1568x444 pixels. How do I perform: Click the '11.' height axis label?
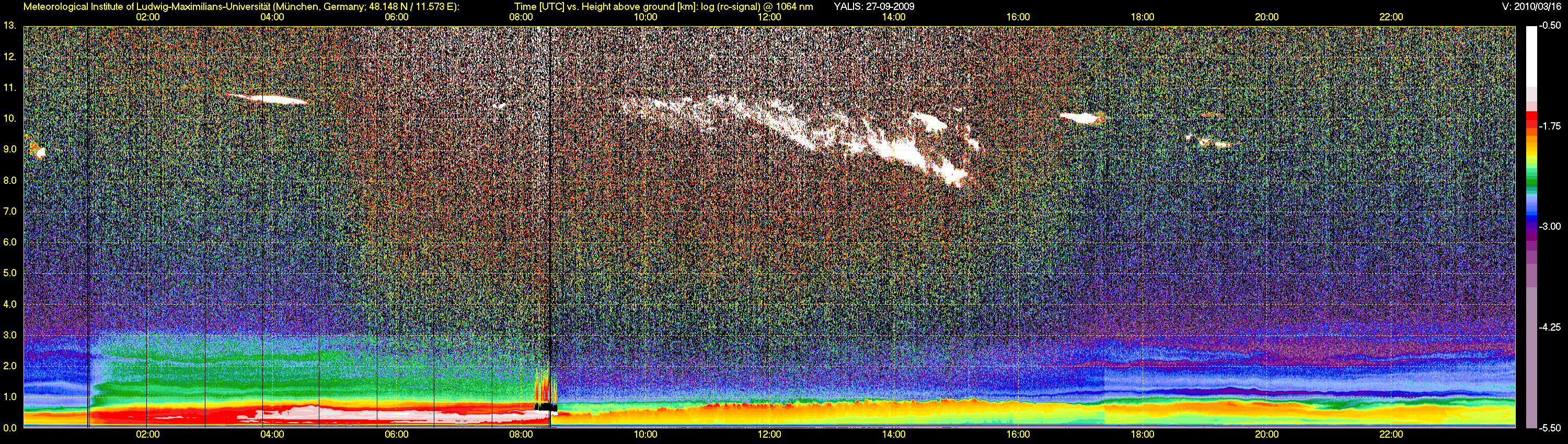click(10, 88)
